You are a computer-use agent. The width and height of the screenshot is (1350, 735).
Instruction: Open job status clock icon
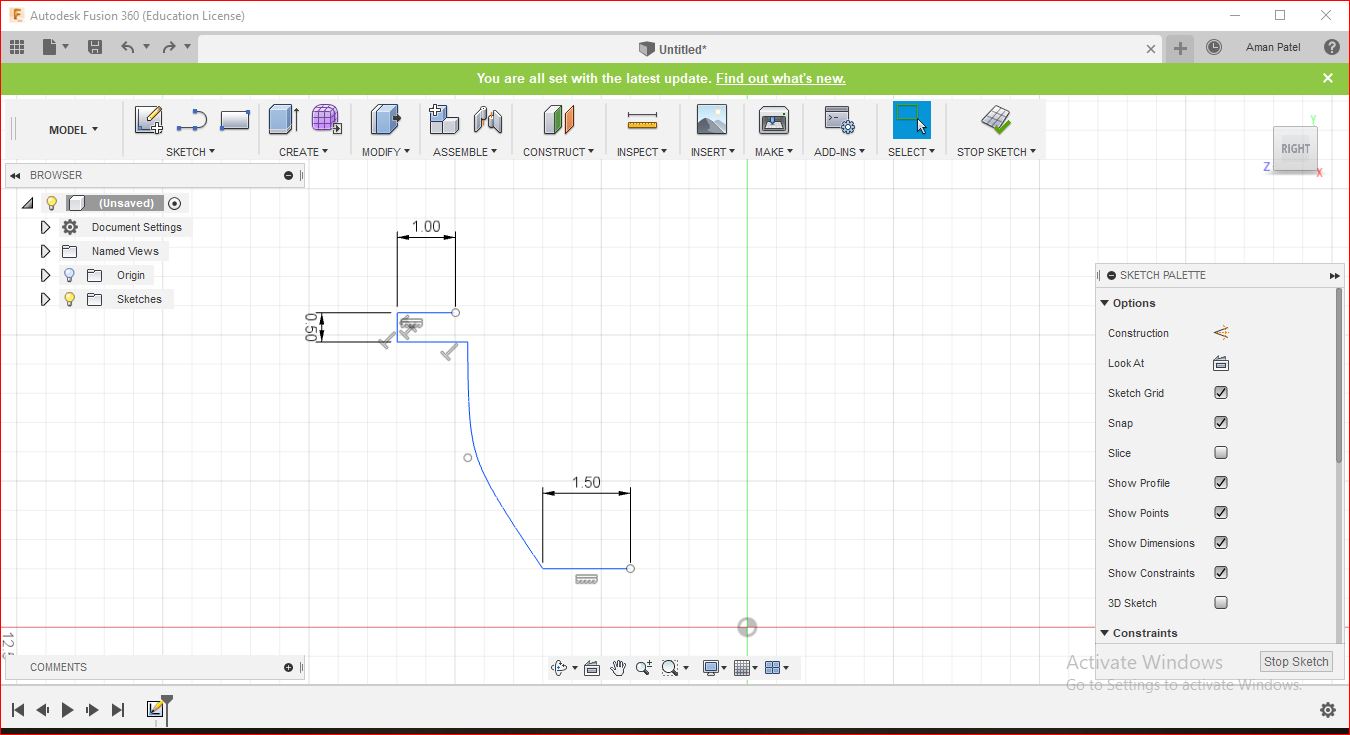pyautogui.click(x=1214, y=47)
